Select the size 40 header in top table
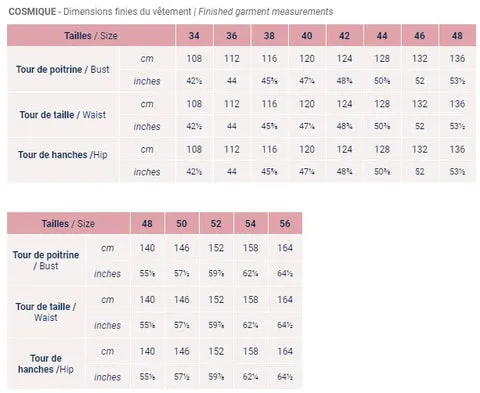The height and width of the screenshot is (393, 480). tap(307, 35)
